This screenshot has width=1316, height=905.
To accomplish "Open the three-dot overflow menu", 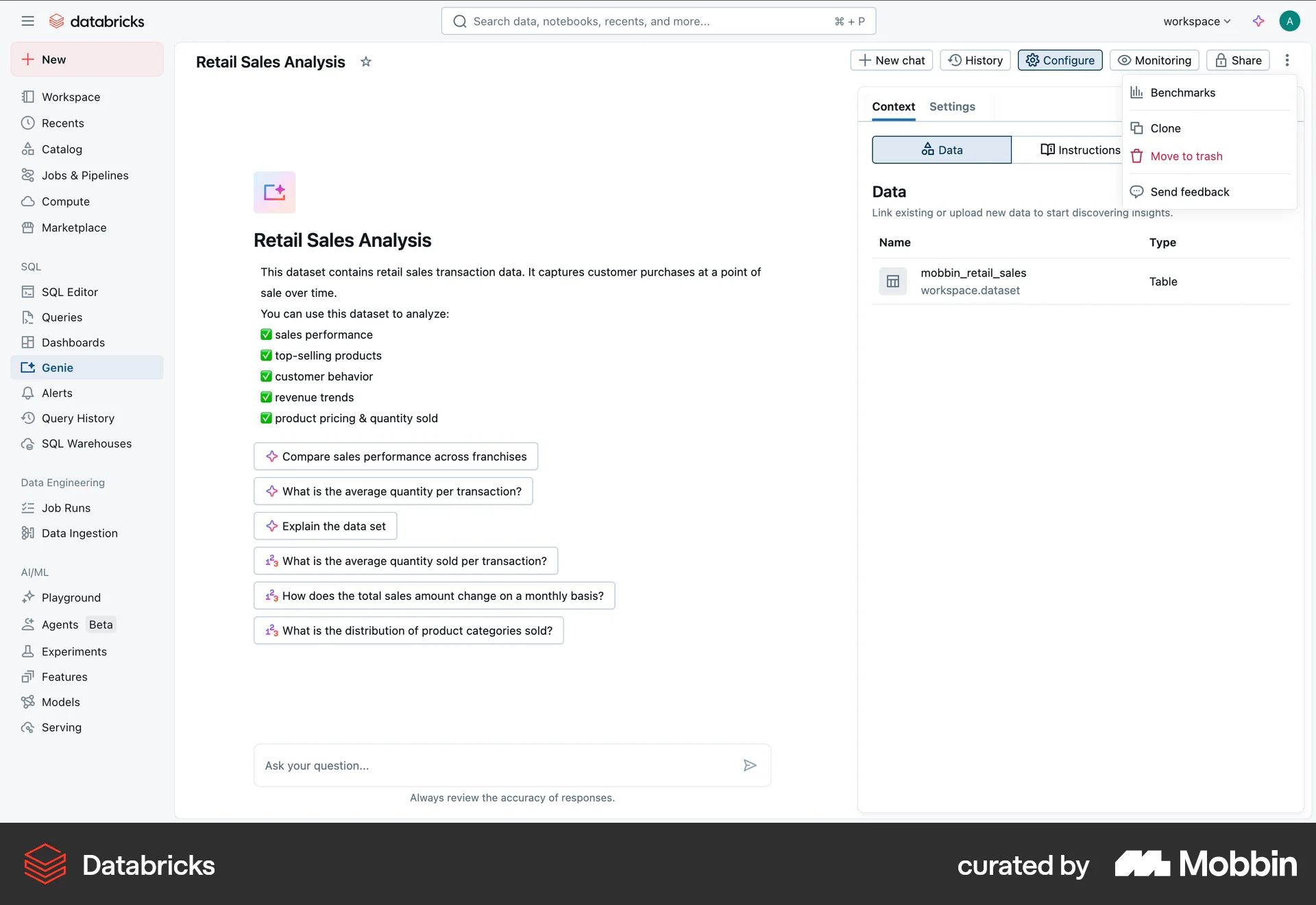I will [1287, 60].
